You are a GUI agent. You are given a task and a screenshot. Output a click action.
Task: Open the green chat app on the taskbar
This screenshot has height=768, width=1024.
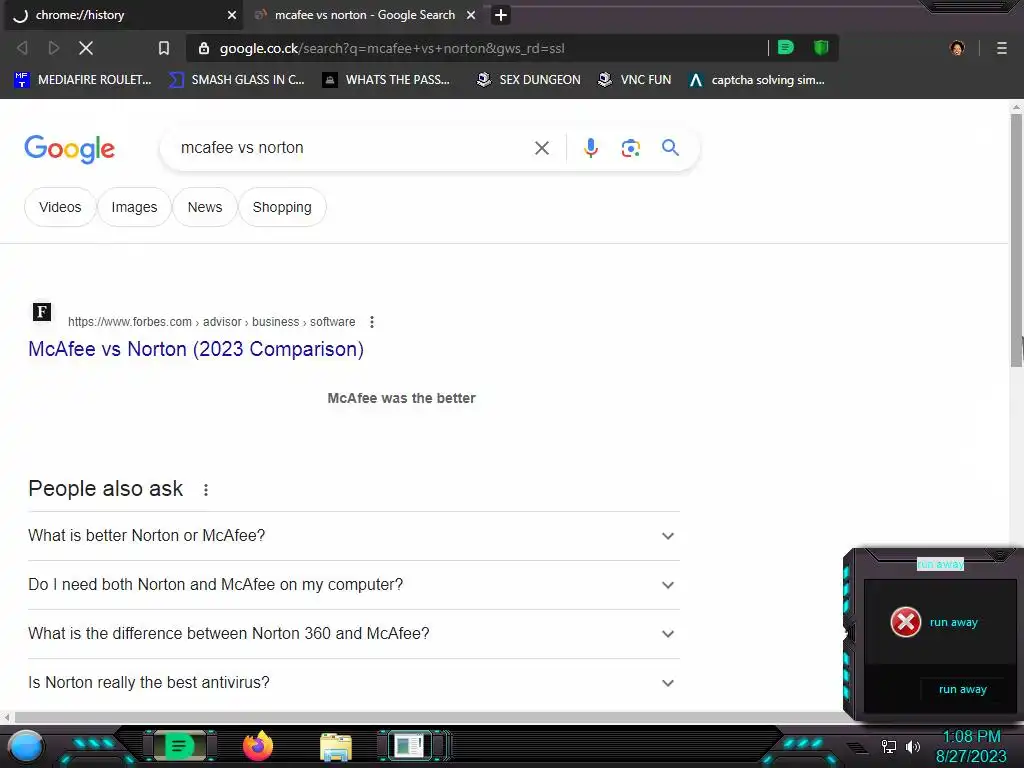click(178, 746)
